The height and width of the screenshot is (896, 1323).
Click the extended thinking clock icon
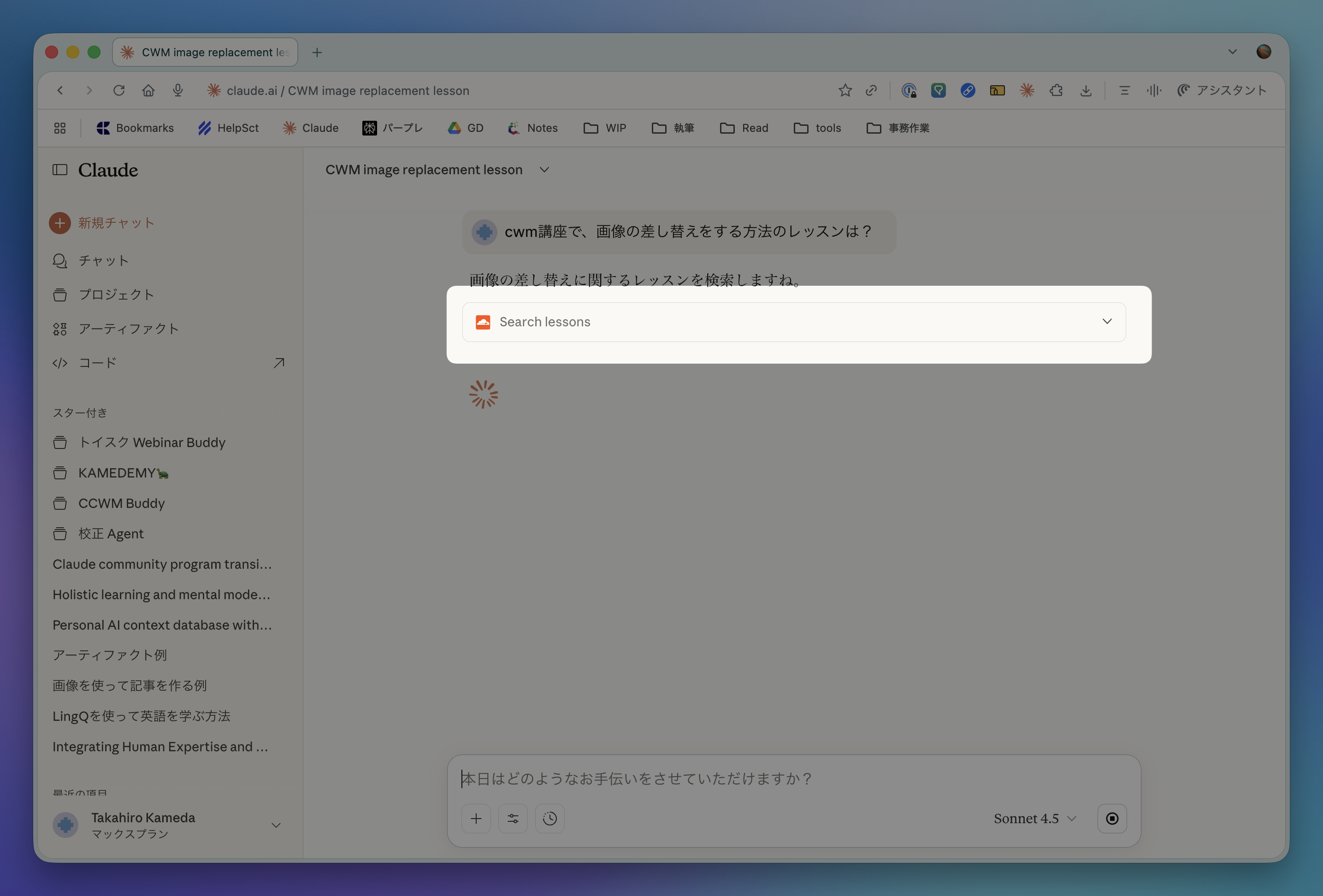[549, 819]
